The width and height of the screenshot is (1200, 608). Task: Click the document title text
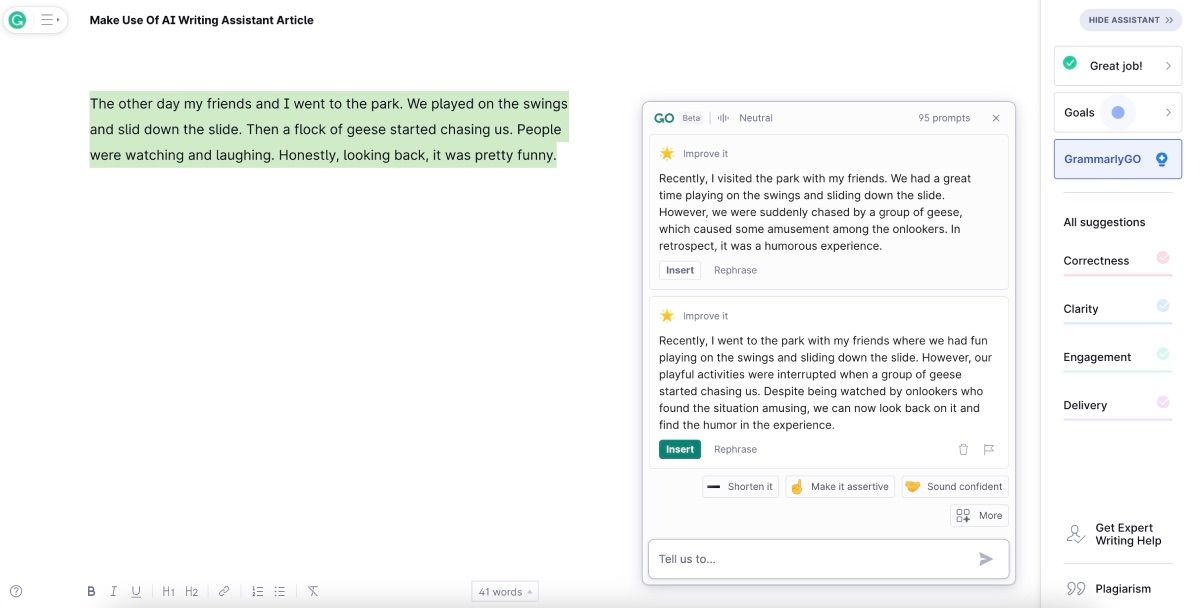pos(201,20)
